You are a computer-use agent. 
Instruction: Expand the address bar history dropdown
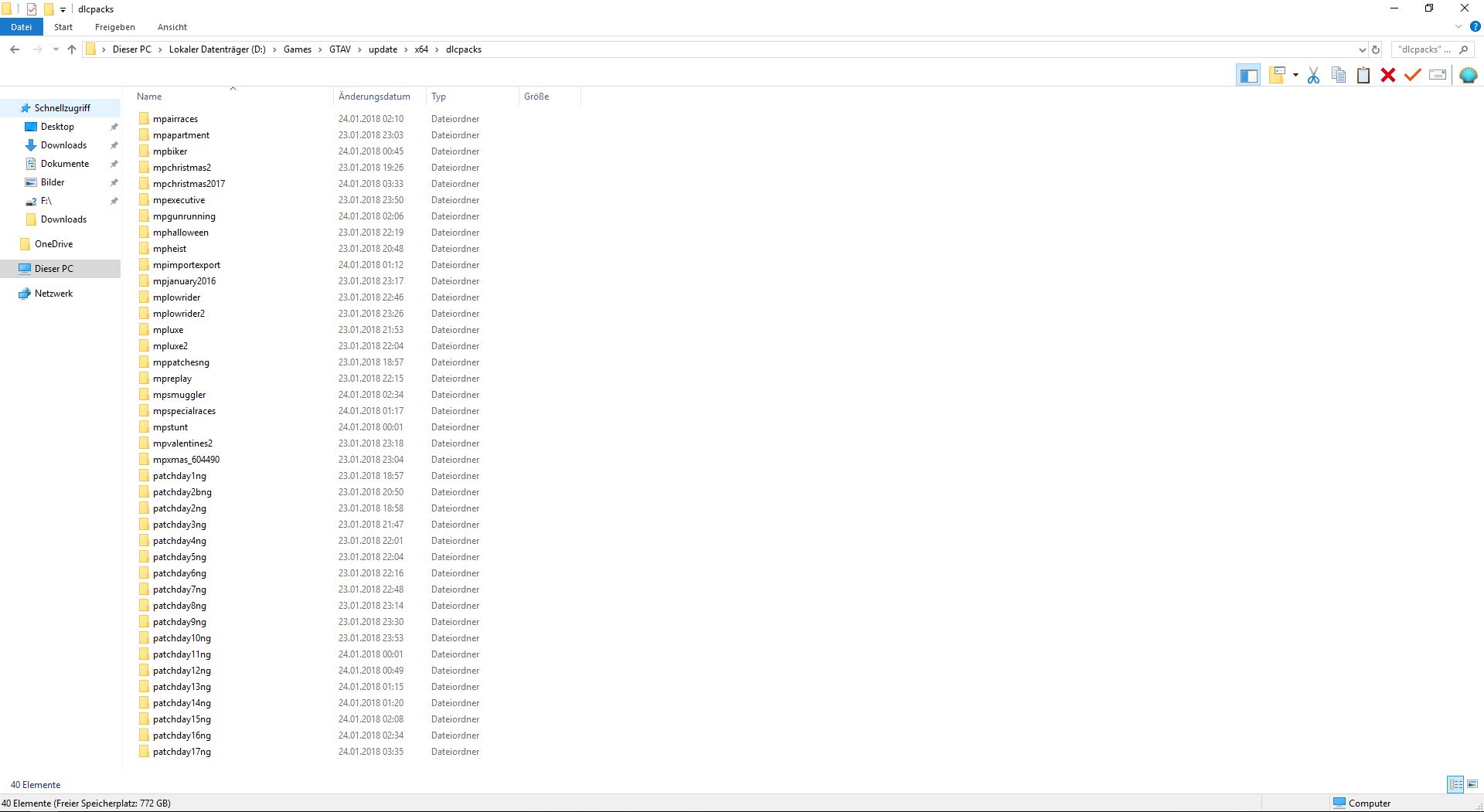pos(1363,49)
